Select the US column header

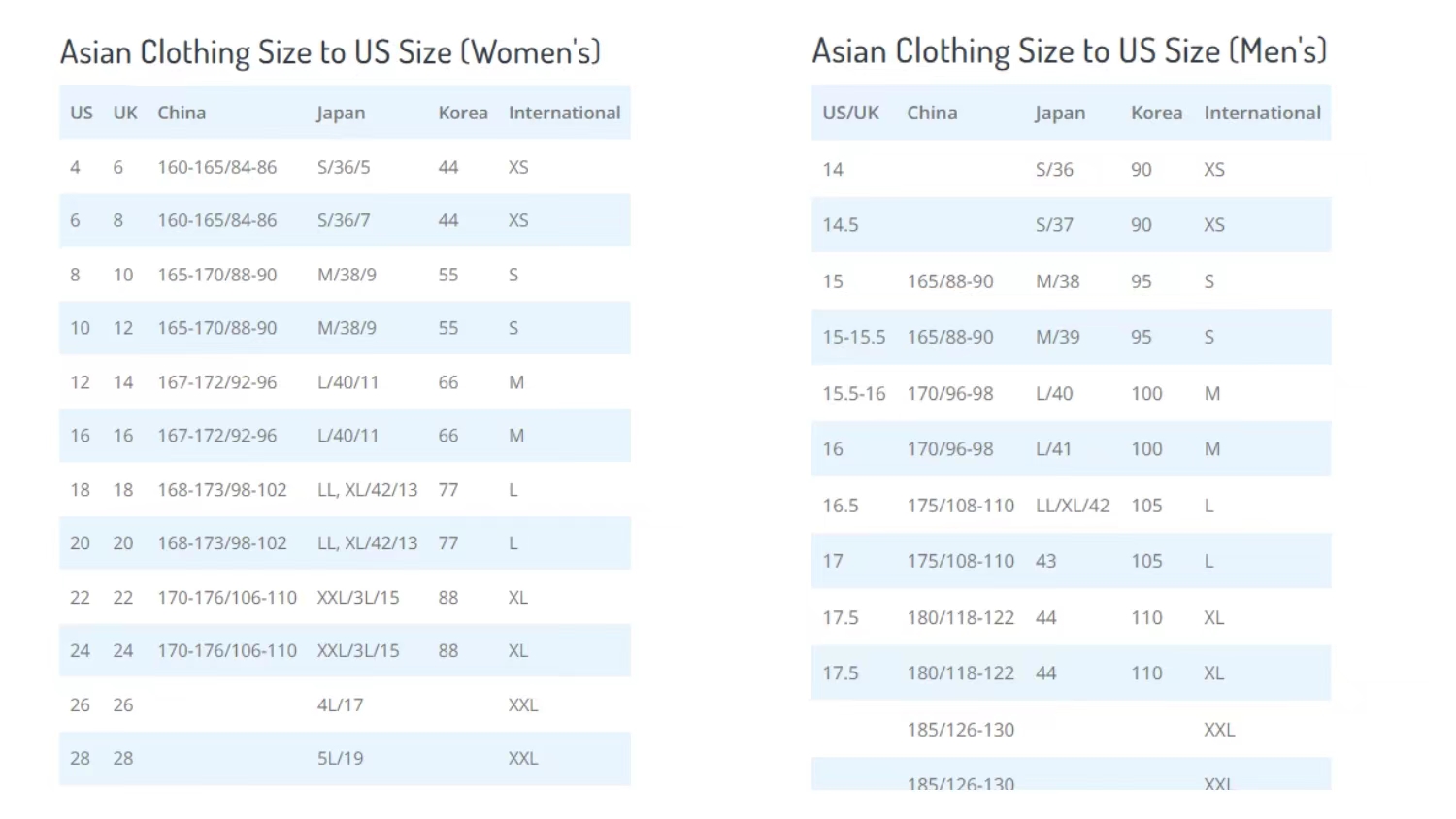coord(81,113)
